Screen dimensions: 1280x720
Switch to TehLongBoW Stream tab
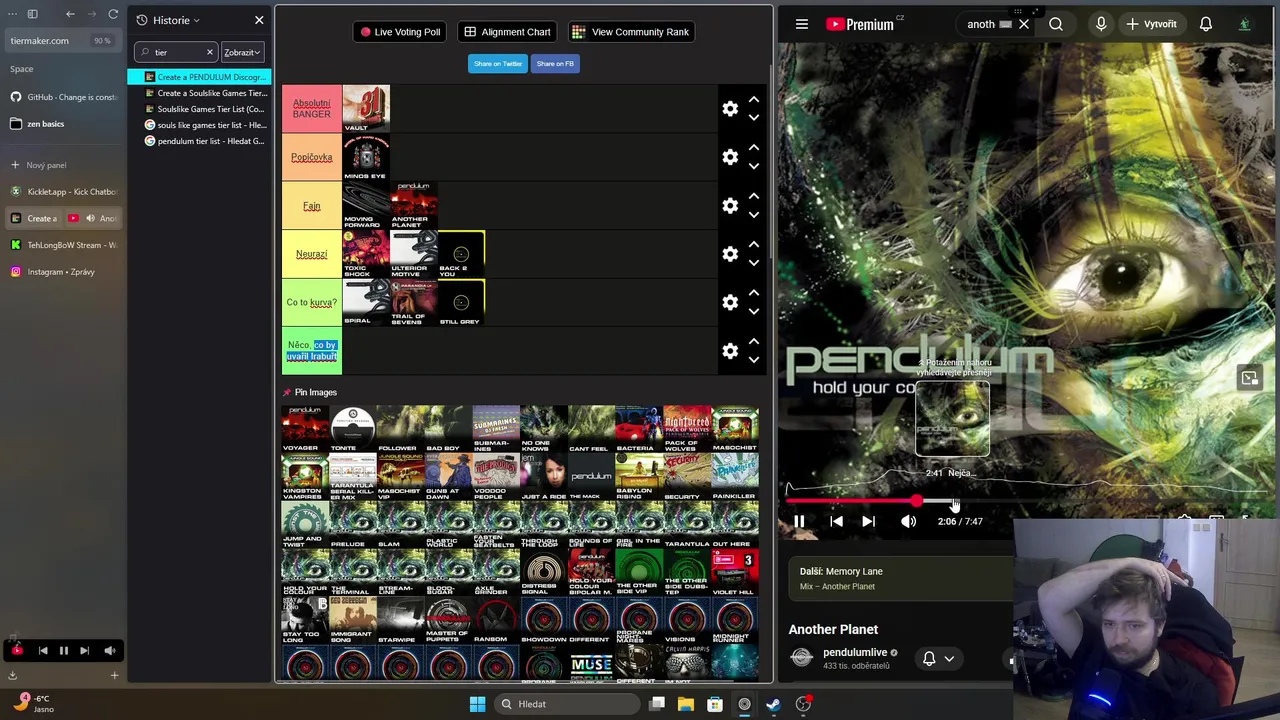(63, 245)
